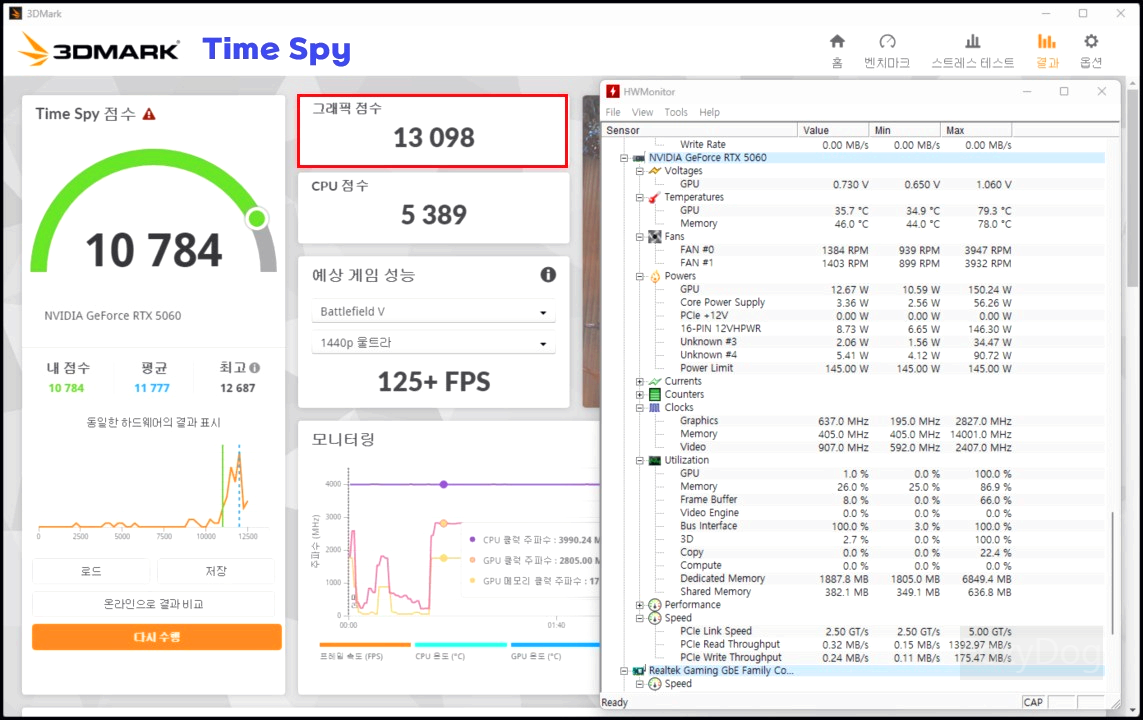
Task: Click the Temperatures thermometer icon
Action: click(655, 197)
